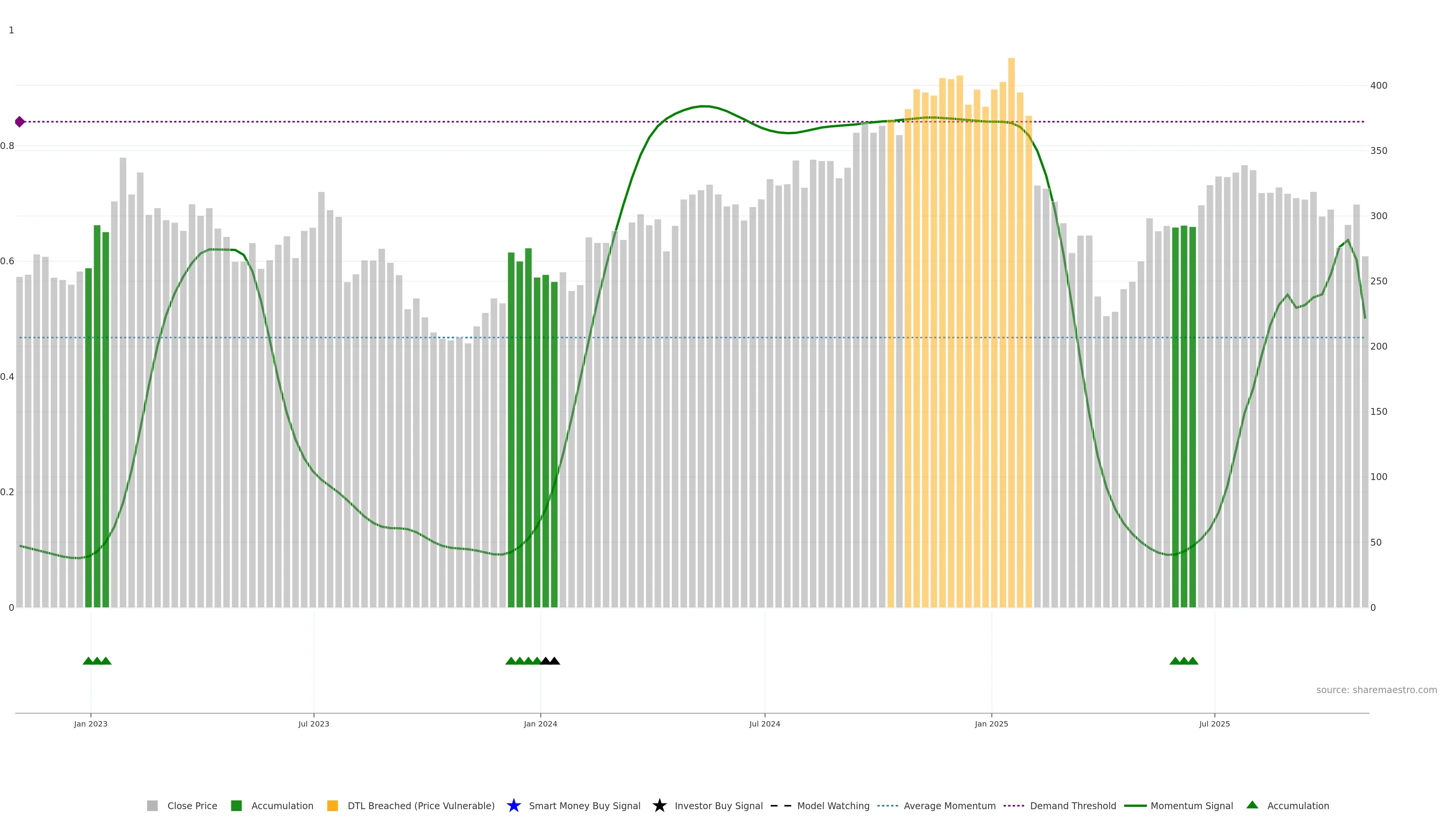
Task: Click the green square Accumulation swatch
Action: click(236, 805)
